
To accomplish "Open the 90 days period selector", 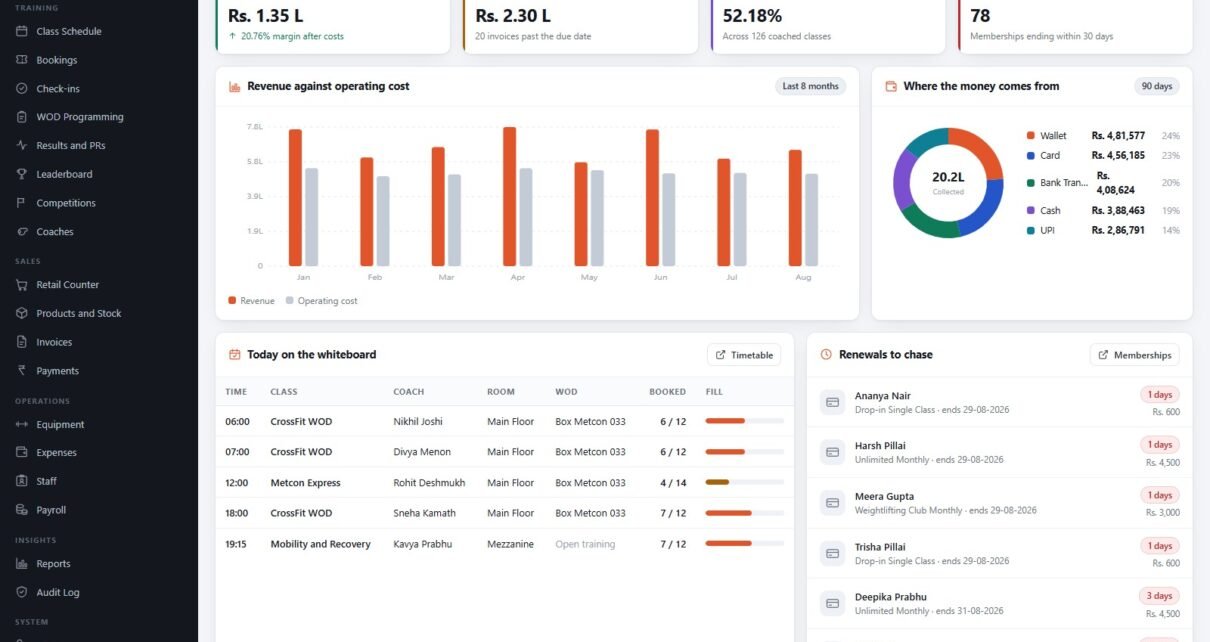I will (x=1156, y=86).
